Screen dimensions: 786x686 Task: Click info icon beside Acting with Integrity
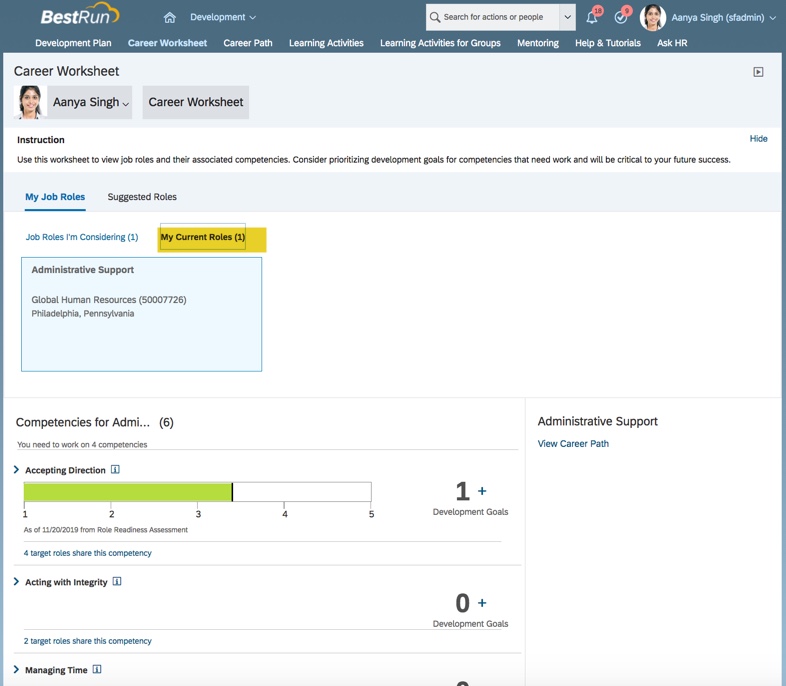click(117, 582)
